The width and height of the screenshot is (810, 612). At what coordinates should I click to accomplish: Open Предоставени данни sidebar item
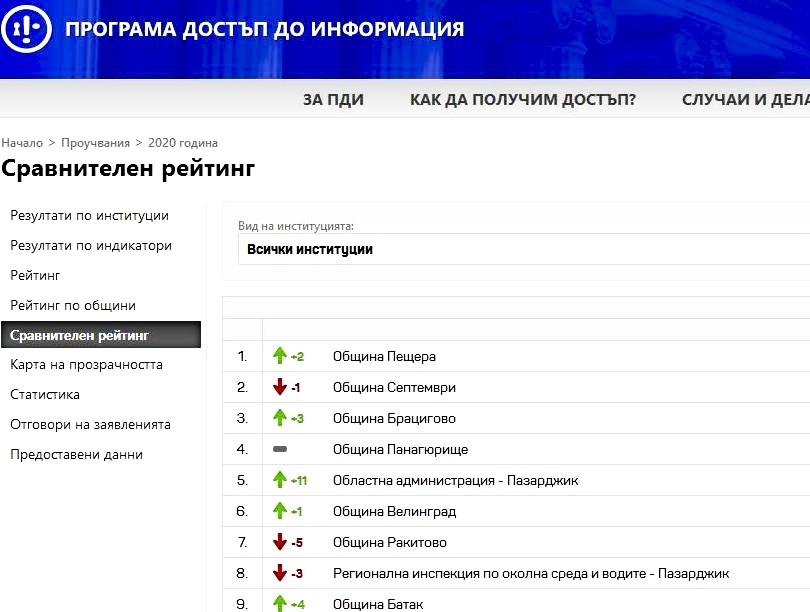coord(76,454)
